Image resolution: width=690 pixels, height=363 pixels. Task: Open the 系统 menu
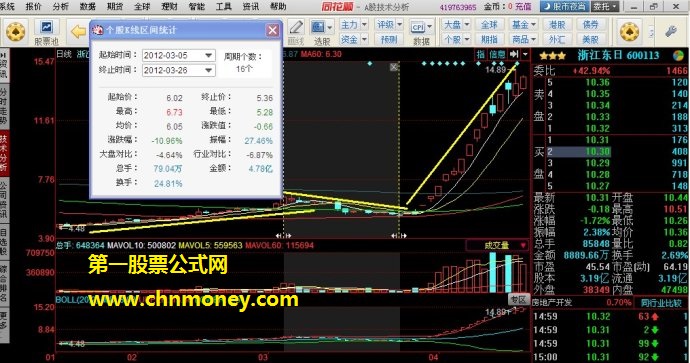click(7, 6)
